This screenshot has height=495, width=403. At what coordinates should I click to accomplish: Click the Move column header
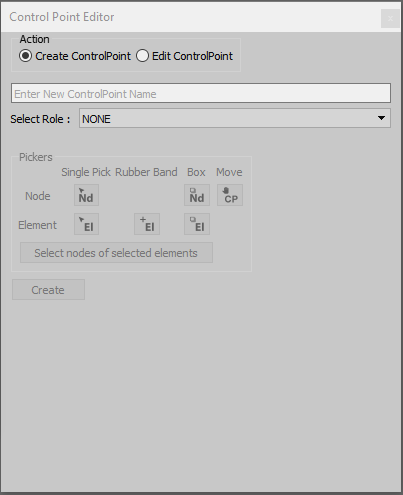(x=229, y=172)
